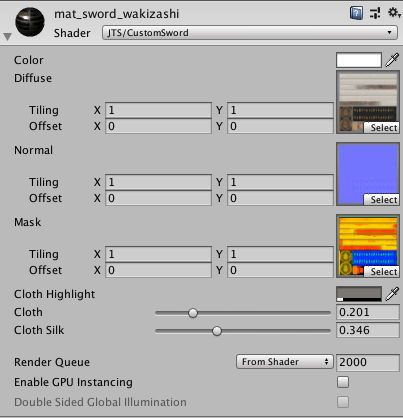
Task: Click the Mask Tiling Y field
Action: pos(280,254)
